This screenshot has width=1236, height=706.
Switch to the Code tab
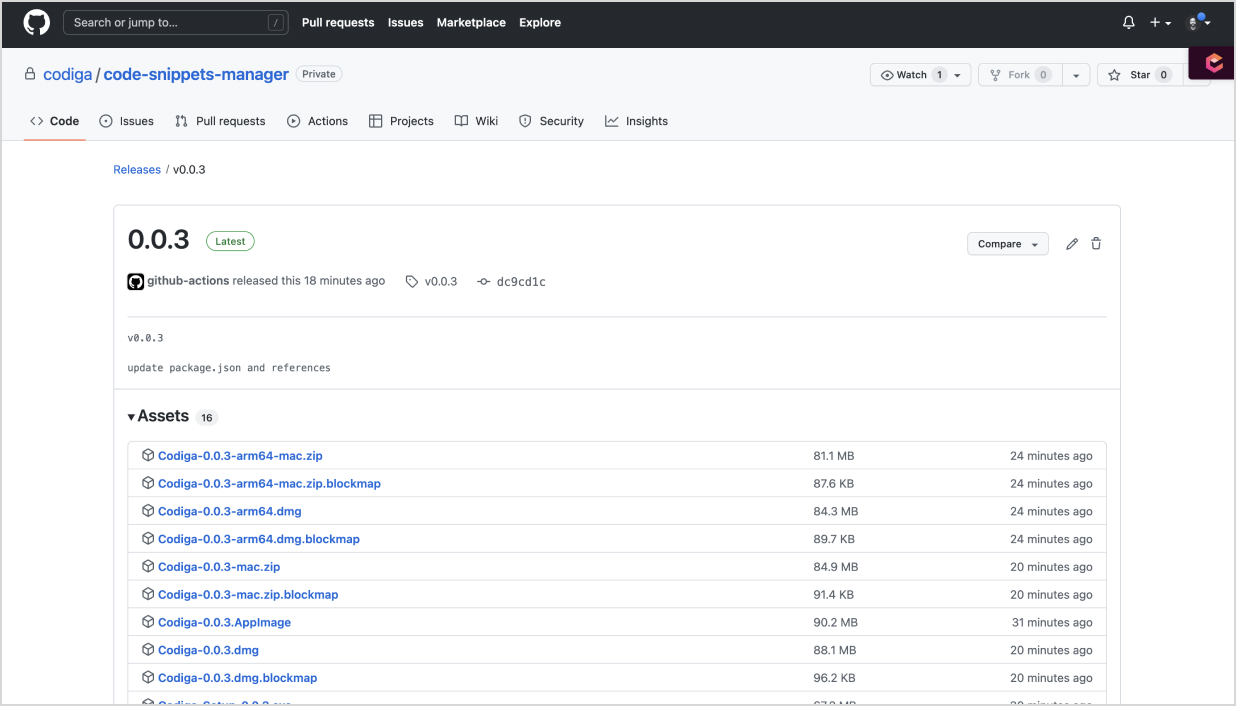click(55, 121)
